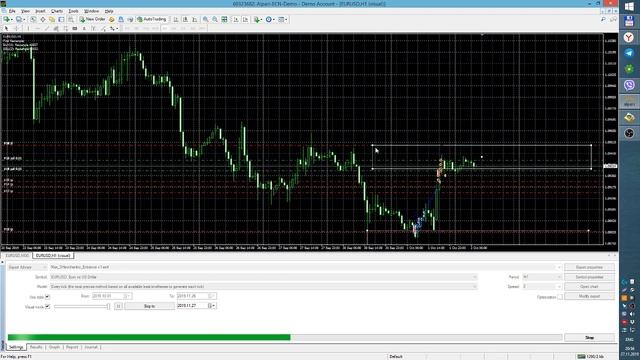Click the New Chart toolbar icon
Viewport: 640px width, 360px height.
click(x=7, y=19)
